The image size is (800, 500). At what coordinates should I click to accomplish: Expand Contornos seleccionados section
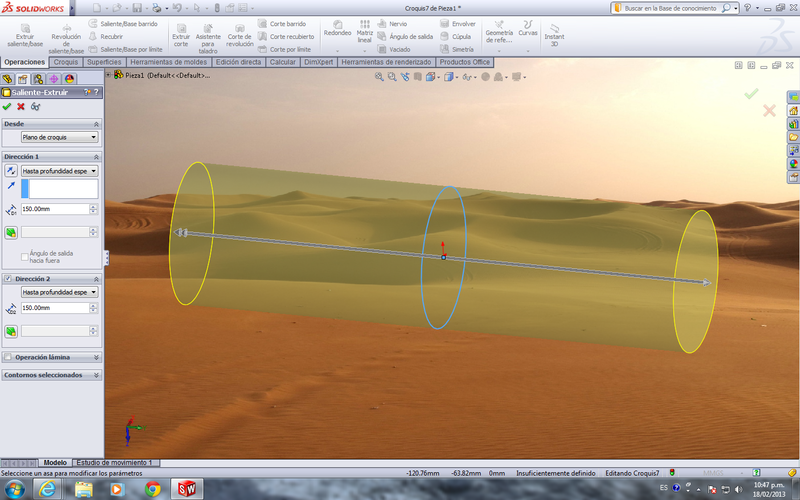pyautogui.click(x=96, y=375)
